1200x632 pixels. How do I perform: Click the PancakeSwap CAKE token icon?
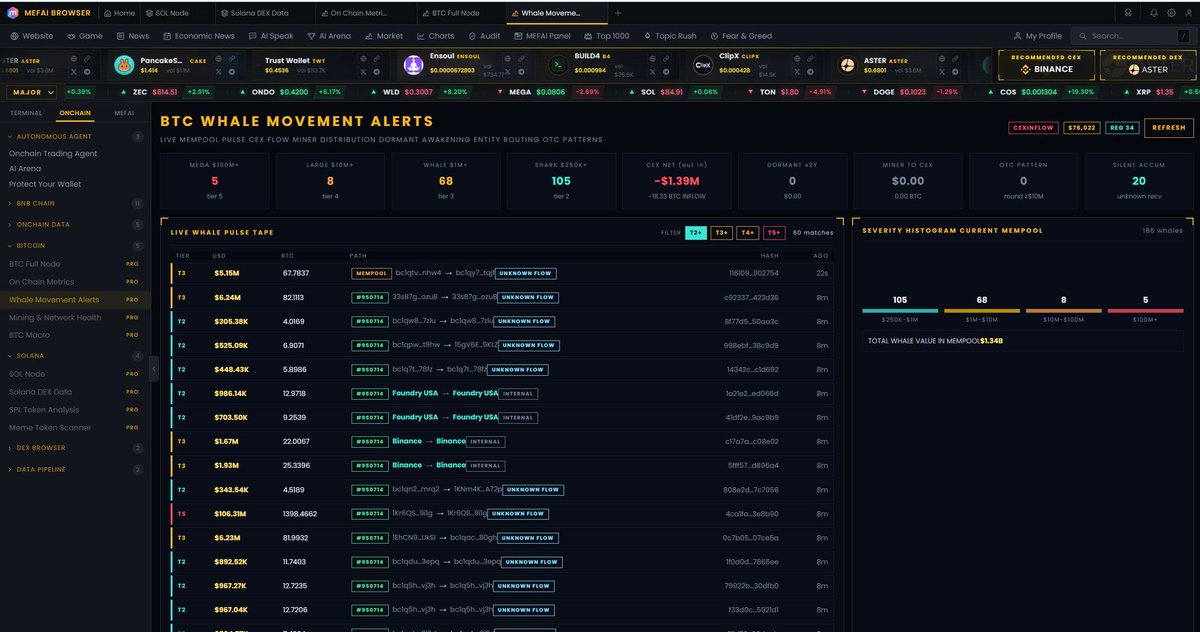[124, 65]
